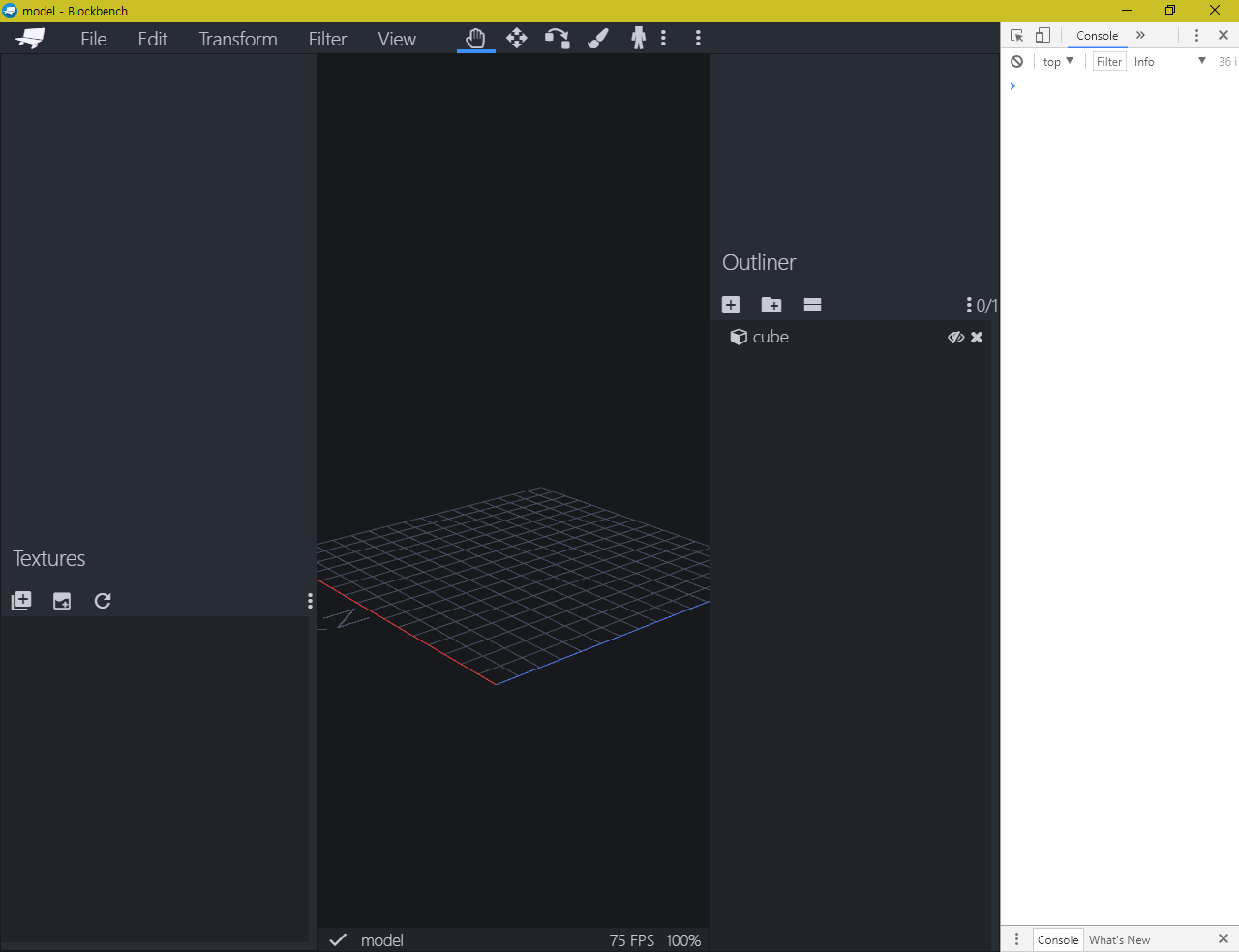This screenshot has width=1239, height=952.
Task: Click the inspect element icon in DevTools
Action: coord(1017,35)
